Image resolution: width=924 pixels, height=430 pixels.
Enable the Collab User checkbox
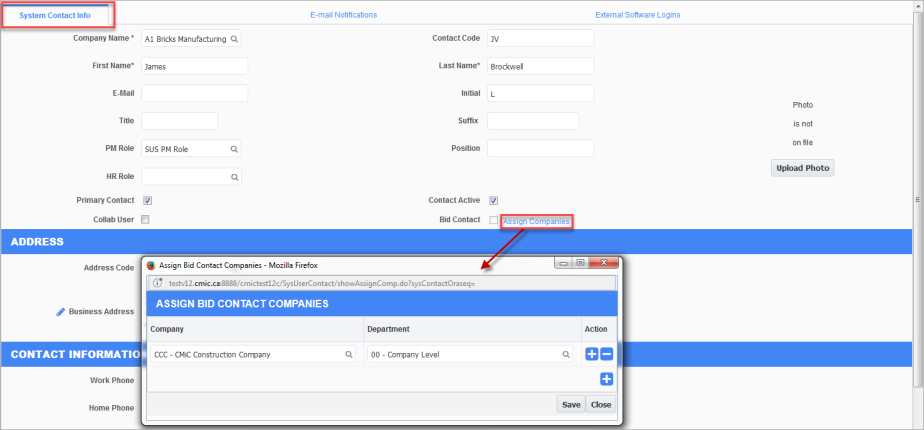[145, 220]
